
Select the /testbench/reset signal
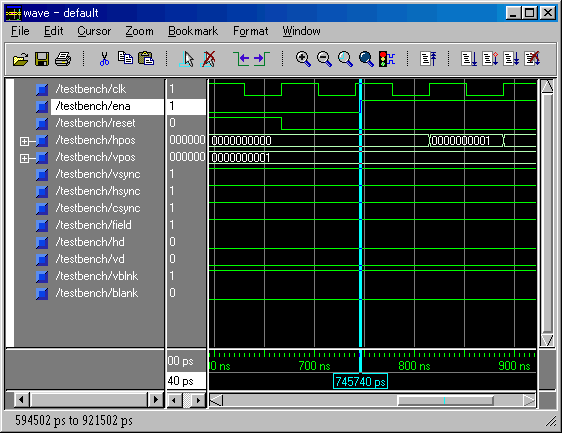coord(95,123)
